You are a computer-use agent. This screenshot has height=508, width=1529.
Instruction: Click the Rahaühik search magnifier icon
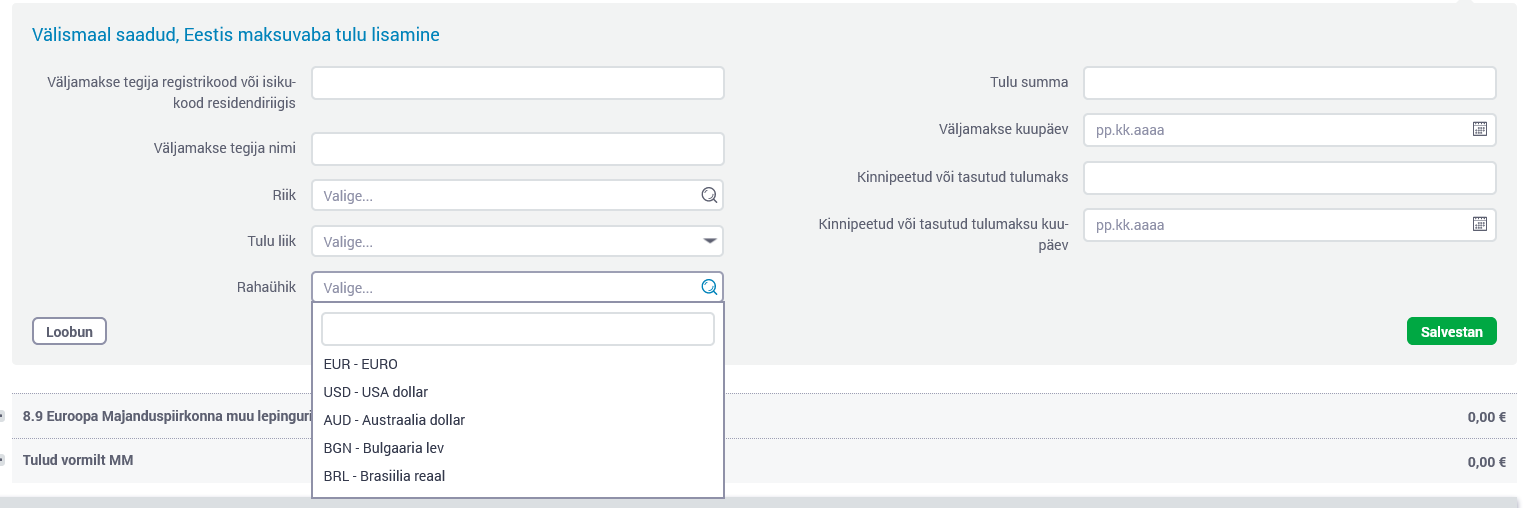(x=709, y=287)
